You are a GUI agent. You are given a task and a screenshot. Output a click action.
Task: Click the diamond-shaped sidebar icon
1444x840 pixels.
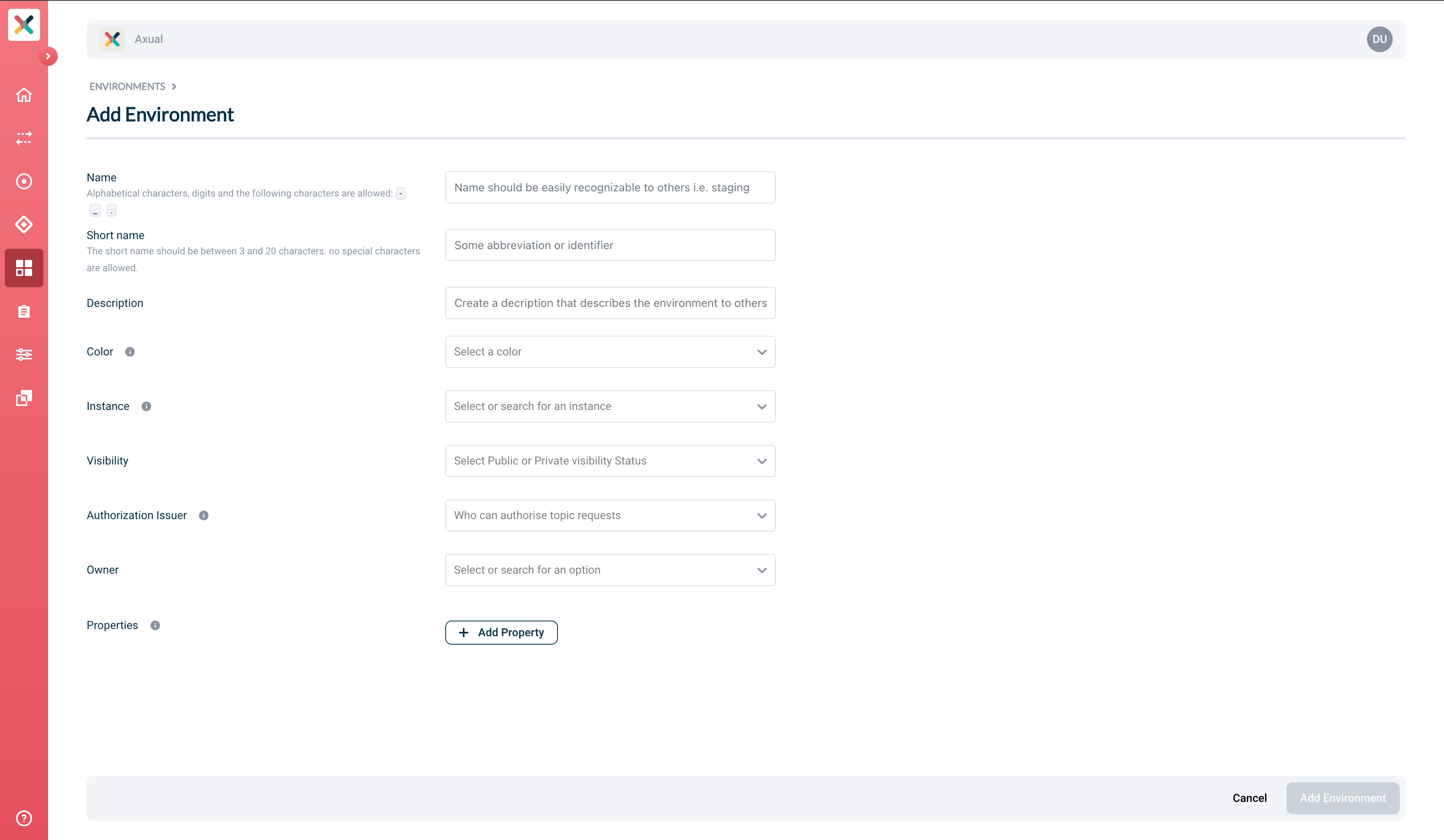pos(24,225)
